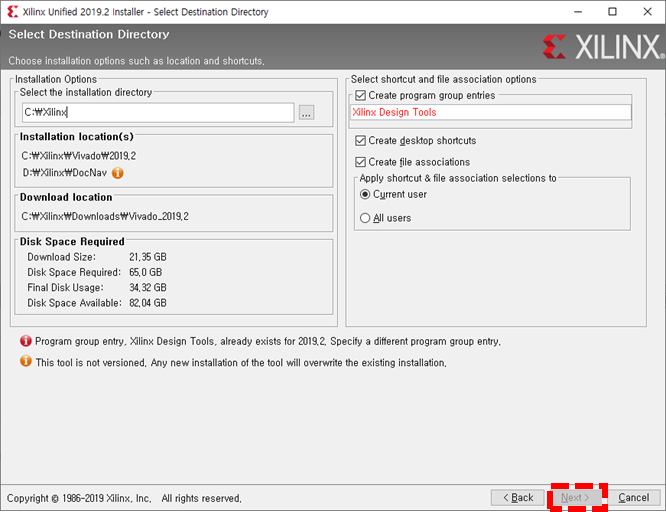The width and height of the screenshot is (666, 512).
Task: Maximize the installer window
Action: (612, 12)
